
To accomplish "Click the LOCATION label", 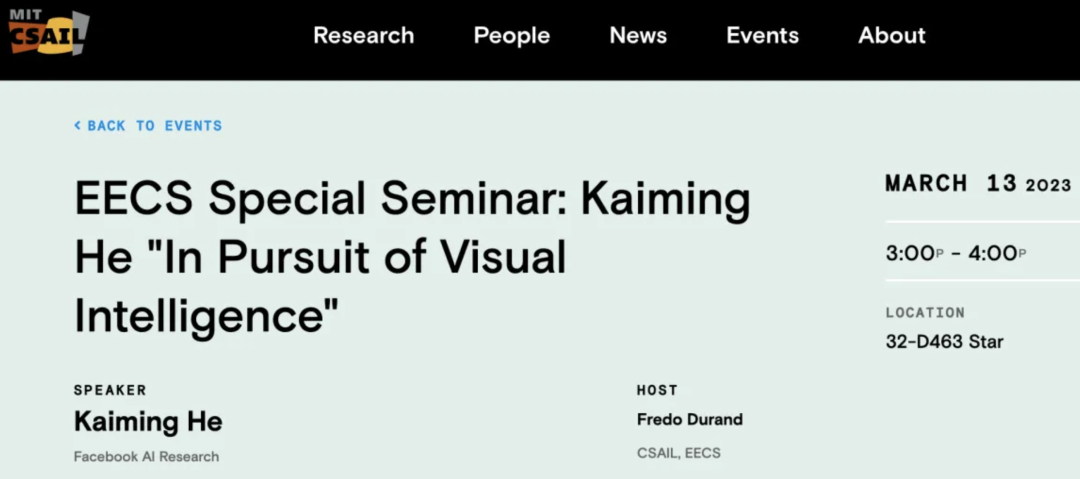I will pos(925,313).
